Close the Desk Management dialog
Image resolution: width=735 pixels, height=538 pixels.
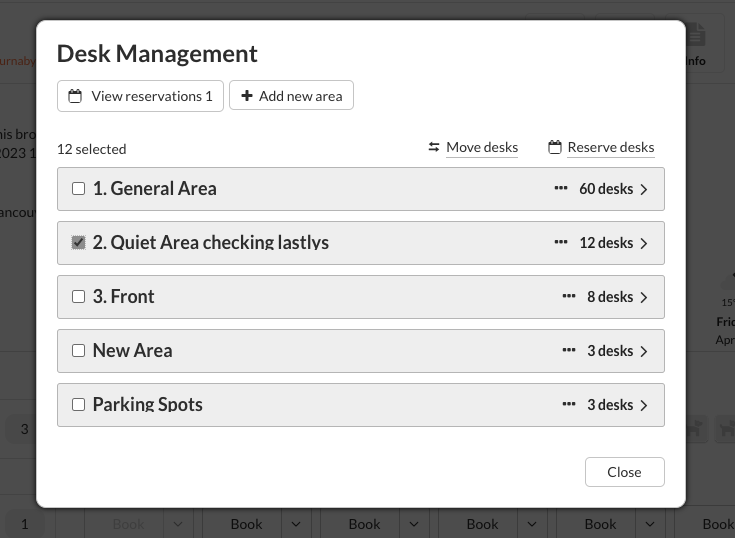[624, 472]
